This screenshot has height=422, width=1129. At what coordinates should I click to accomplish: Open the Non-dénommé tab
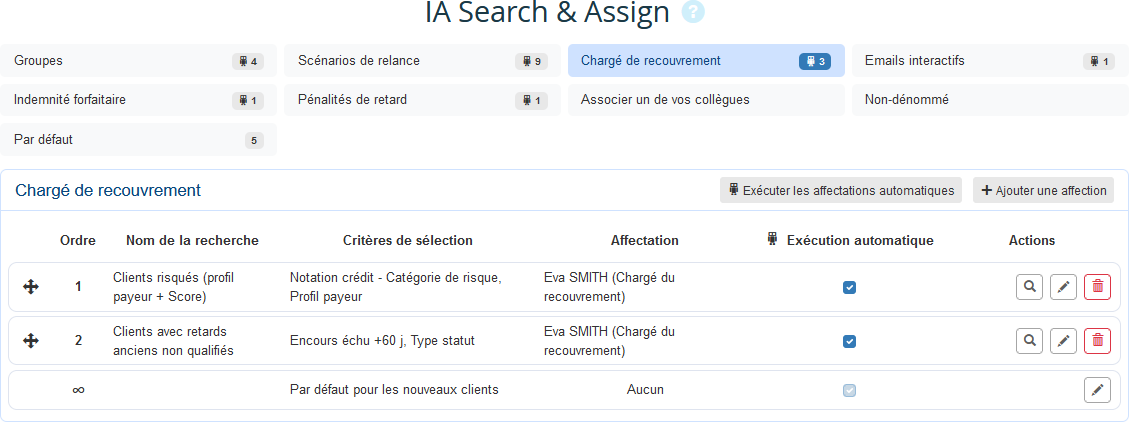coord(990,100)
